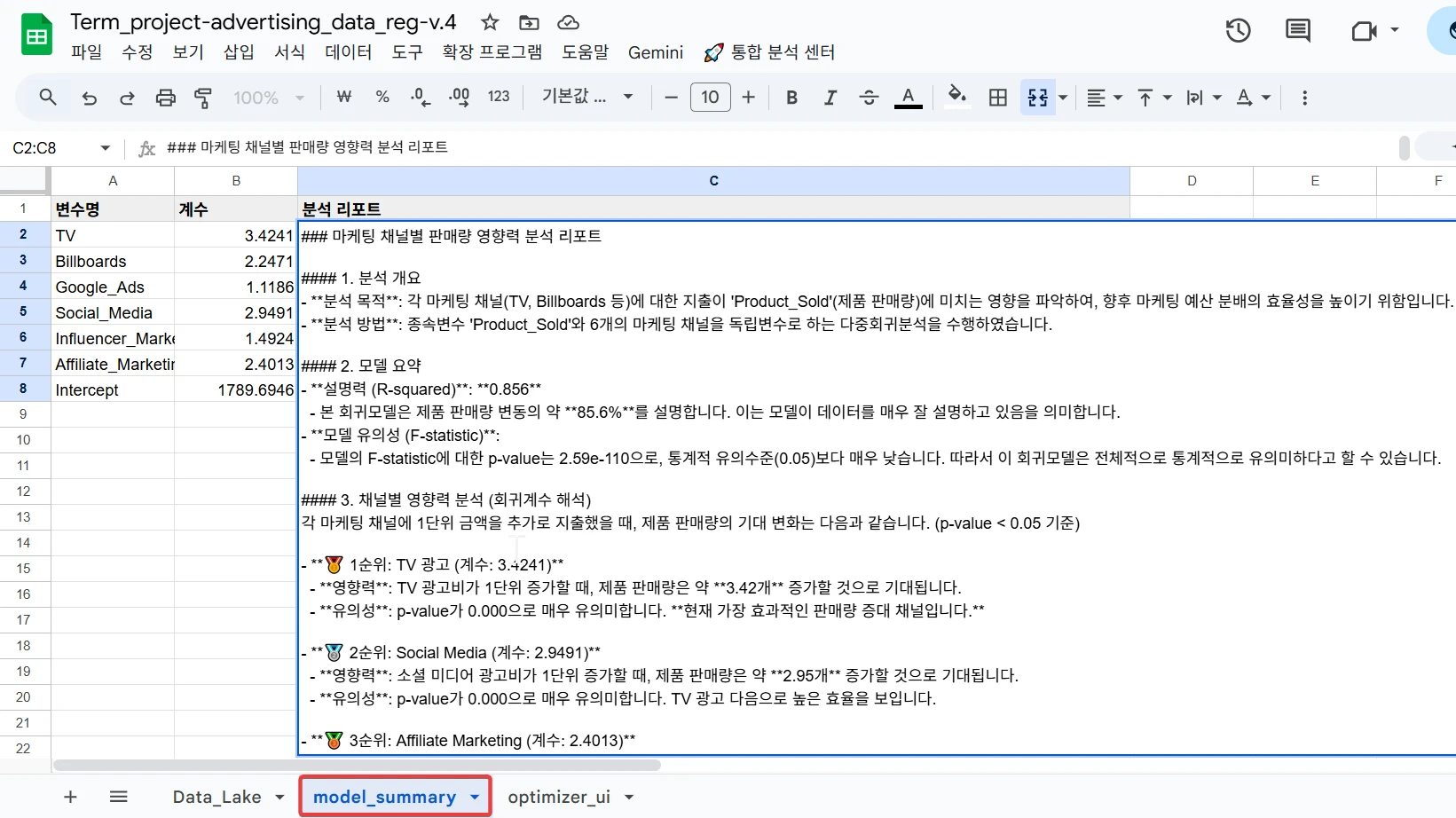Screen dimensions: 1456x818
Task: Open the font family dropdown
Action: pos(587,98)
